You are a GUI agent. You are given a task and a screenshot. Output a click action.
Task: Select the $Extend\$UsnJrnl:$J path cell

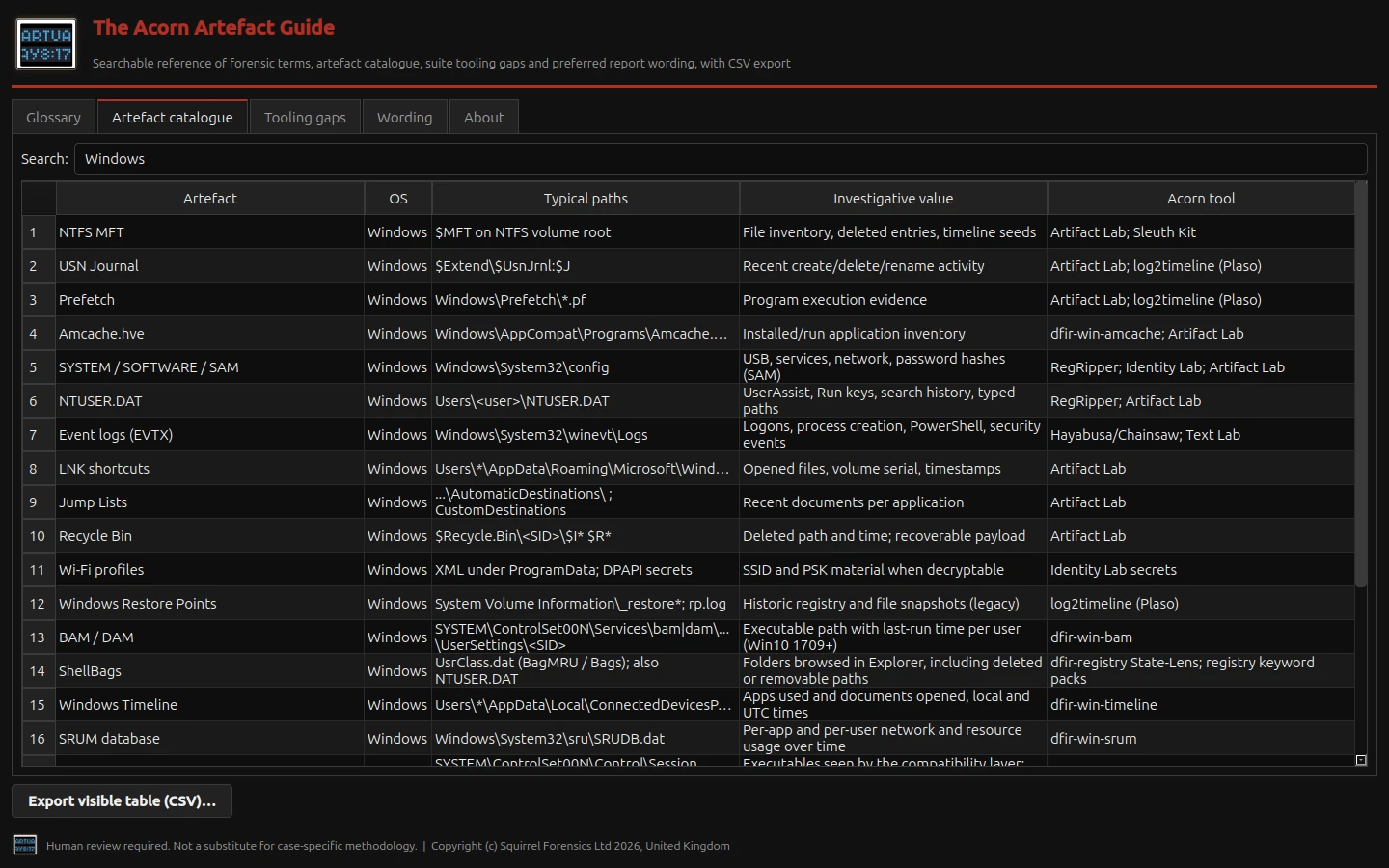[x=586, y=266]
